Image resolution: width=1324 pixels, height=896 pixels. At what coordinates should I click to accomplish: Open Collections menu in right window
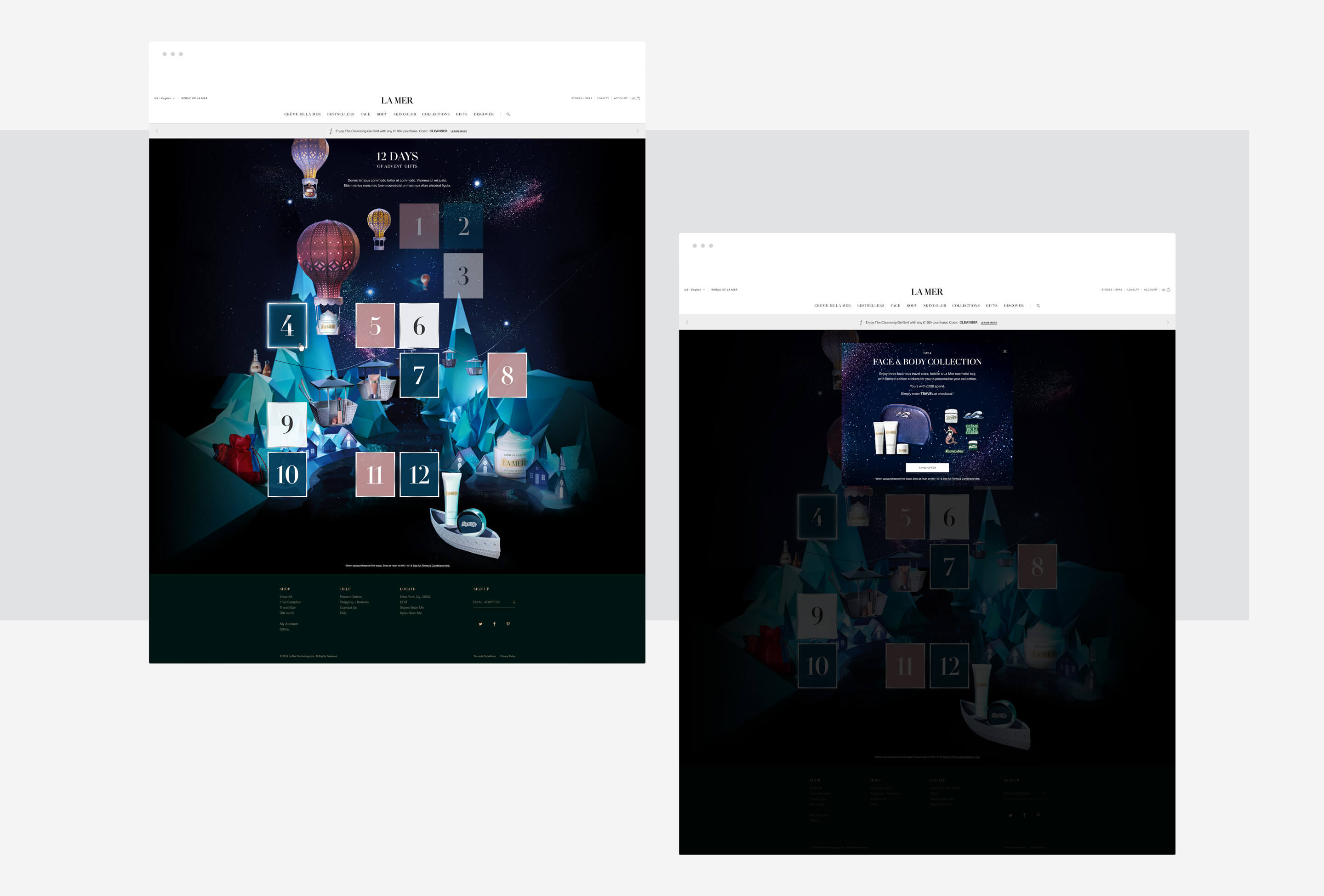click(x=966, y=306)
